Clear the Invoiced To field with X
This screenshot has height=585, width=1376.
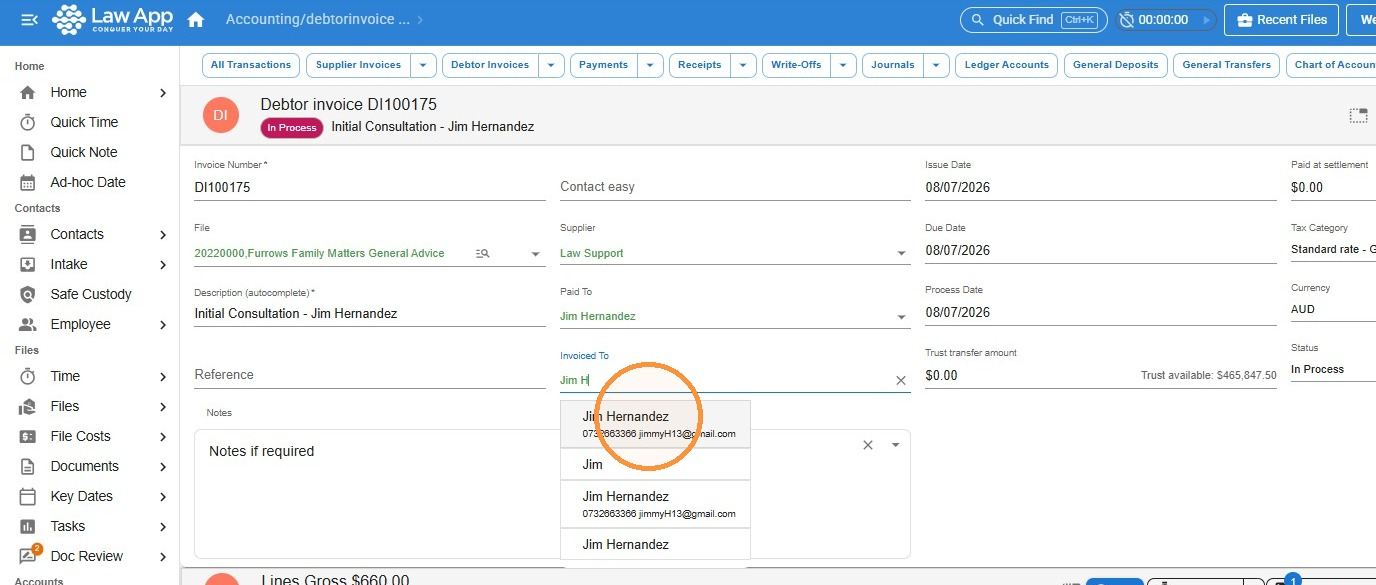[900, 380]
